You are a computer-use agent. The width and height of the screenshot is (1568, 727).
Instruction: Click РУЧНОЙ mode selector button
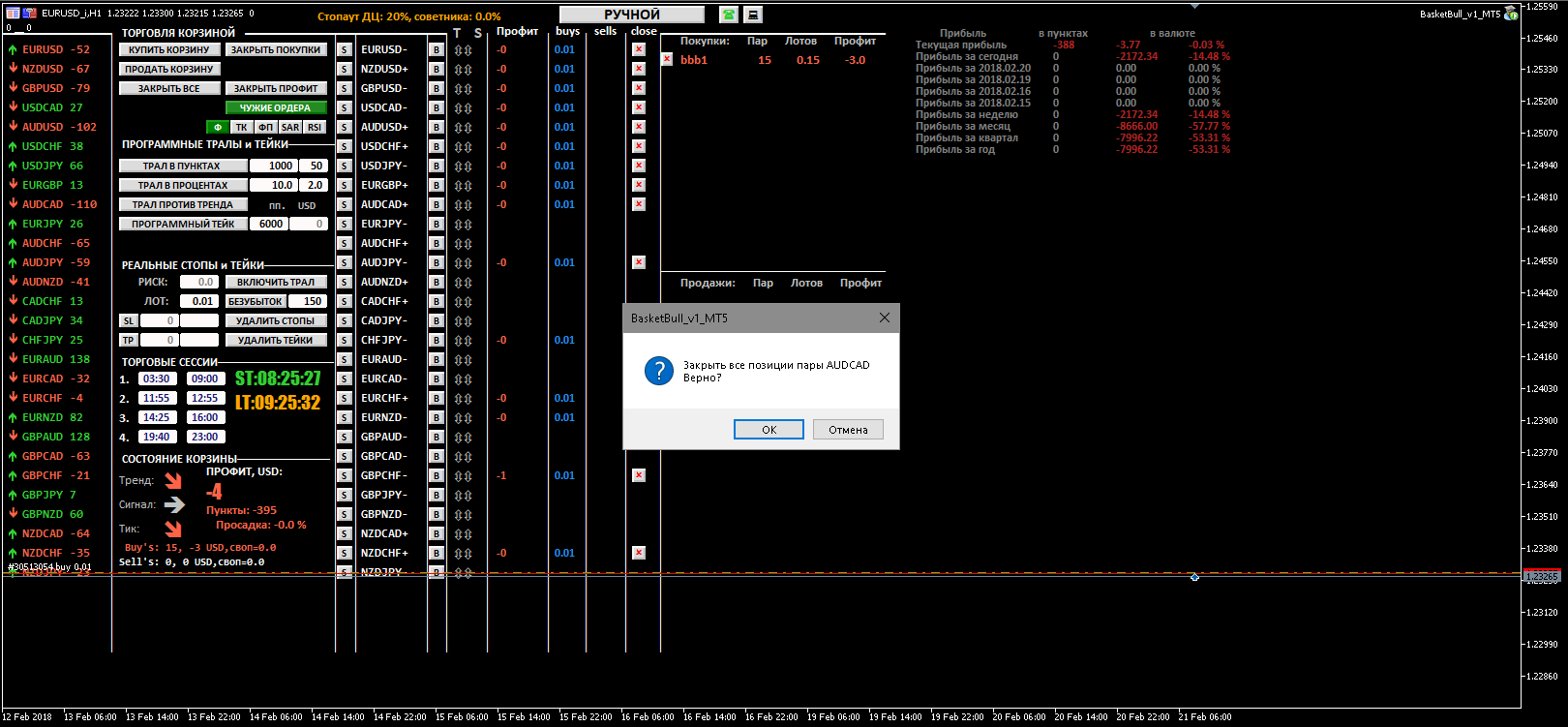tap(632, 15)
